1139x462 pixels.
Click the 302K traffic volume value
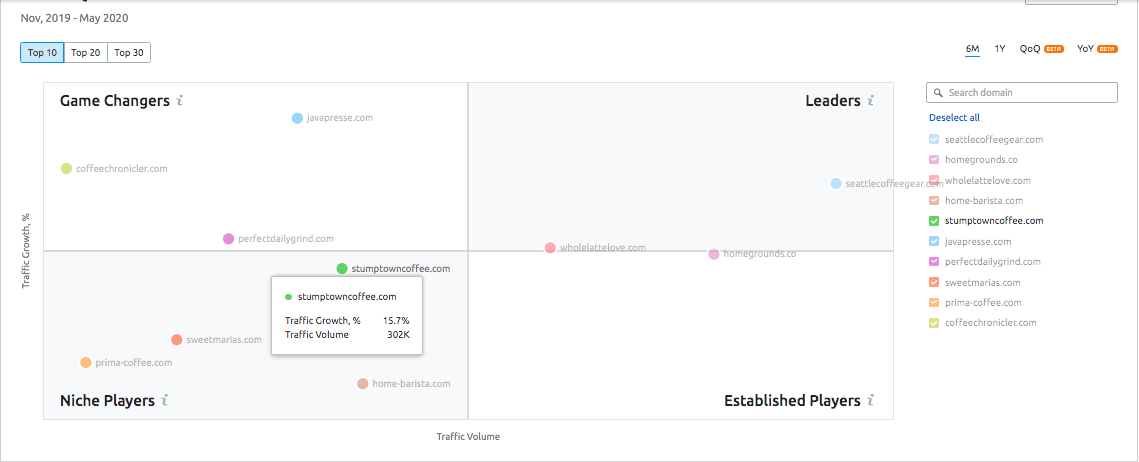coord(399,335)
